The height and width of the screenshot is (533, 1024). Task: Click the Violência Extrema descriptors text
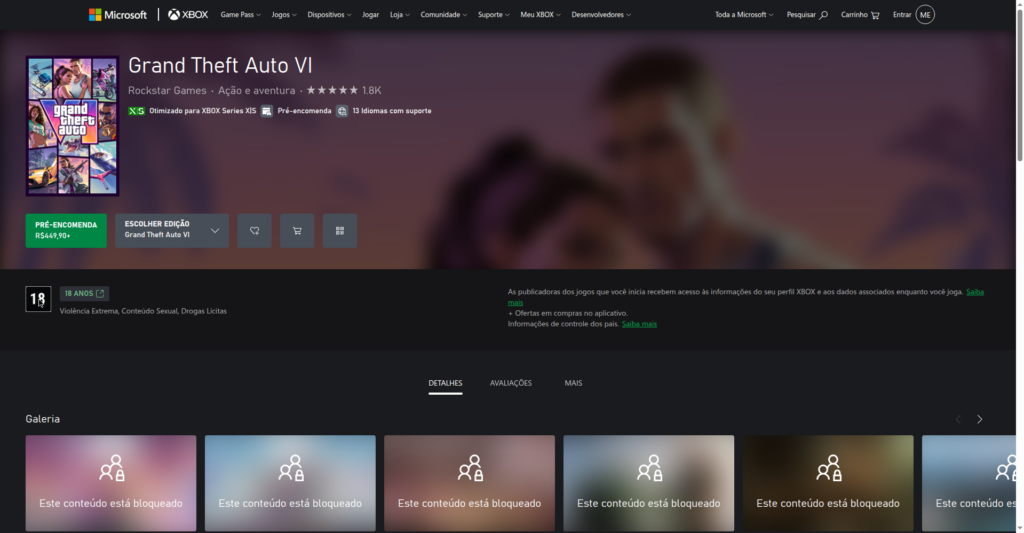pos(143,311)
